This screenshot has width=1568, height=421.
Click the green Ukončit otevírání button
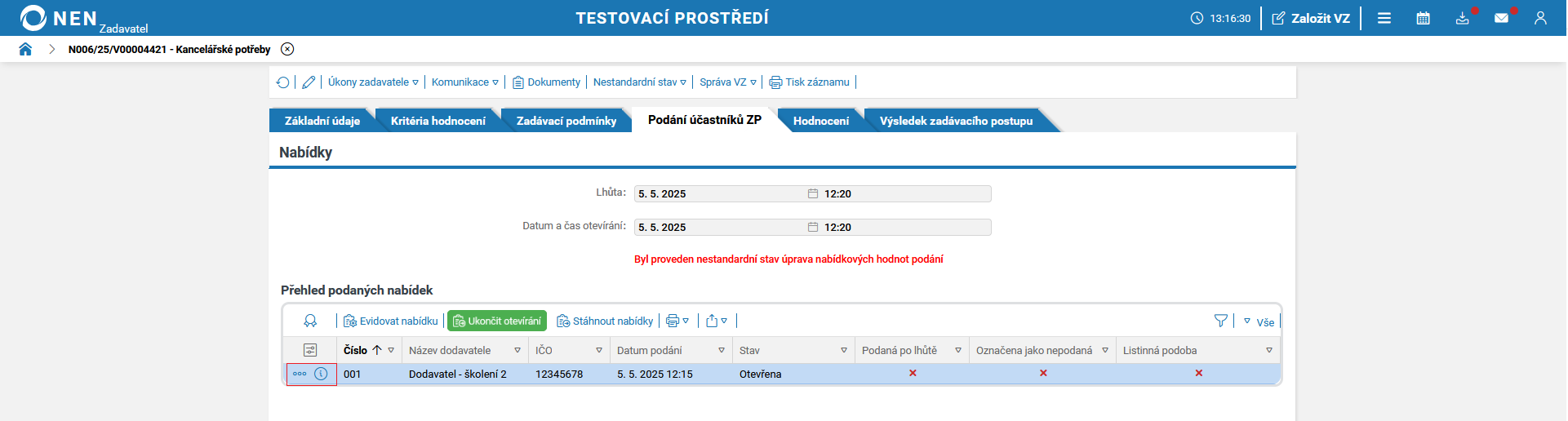click(x=497, y=321)
